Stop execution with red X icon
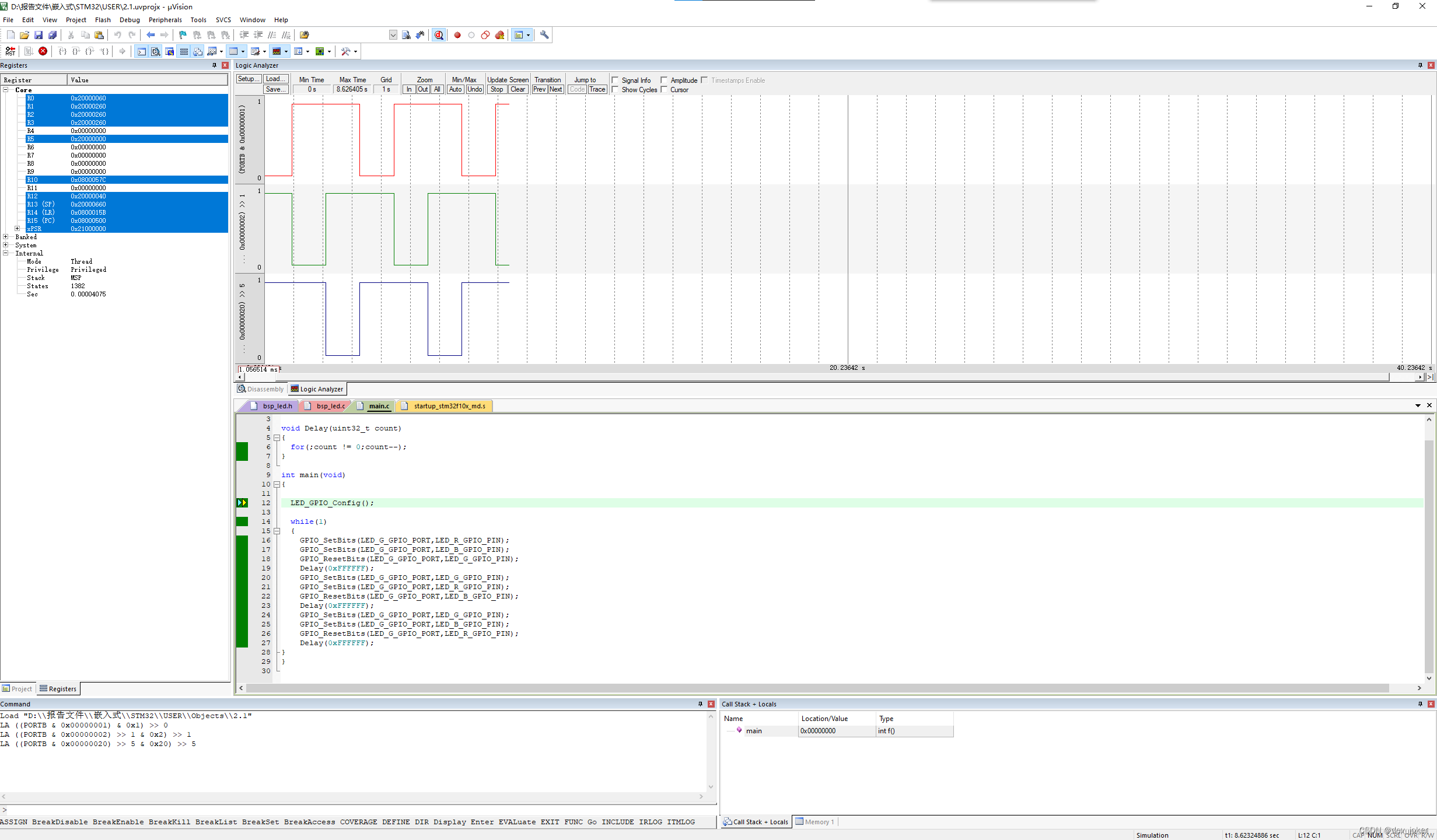This screenshot has width=1437, height=840. (43, 51)
